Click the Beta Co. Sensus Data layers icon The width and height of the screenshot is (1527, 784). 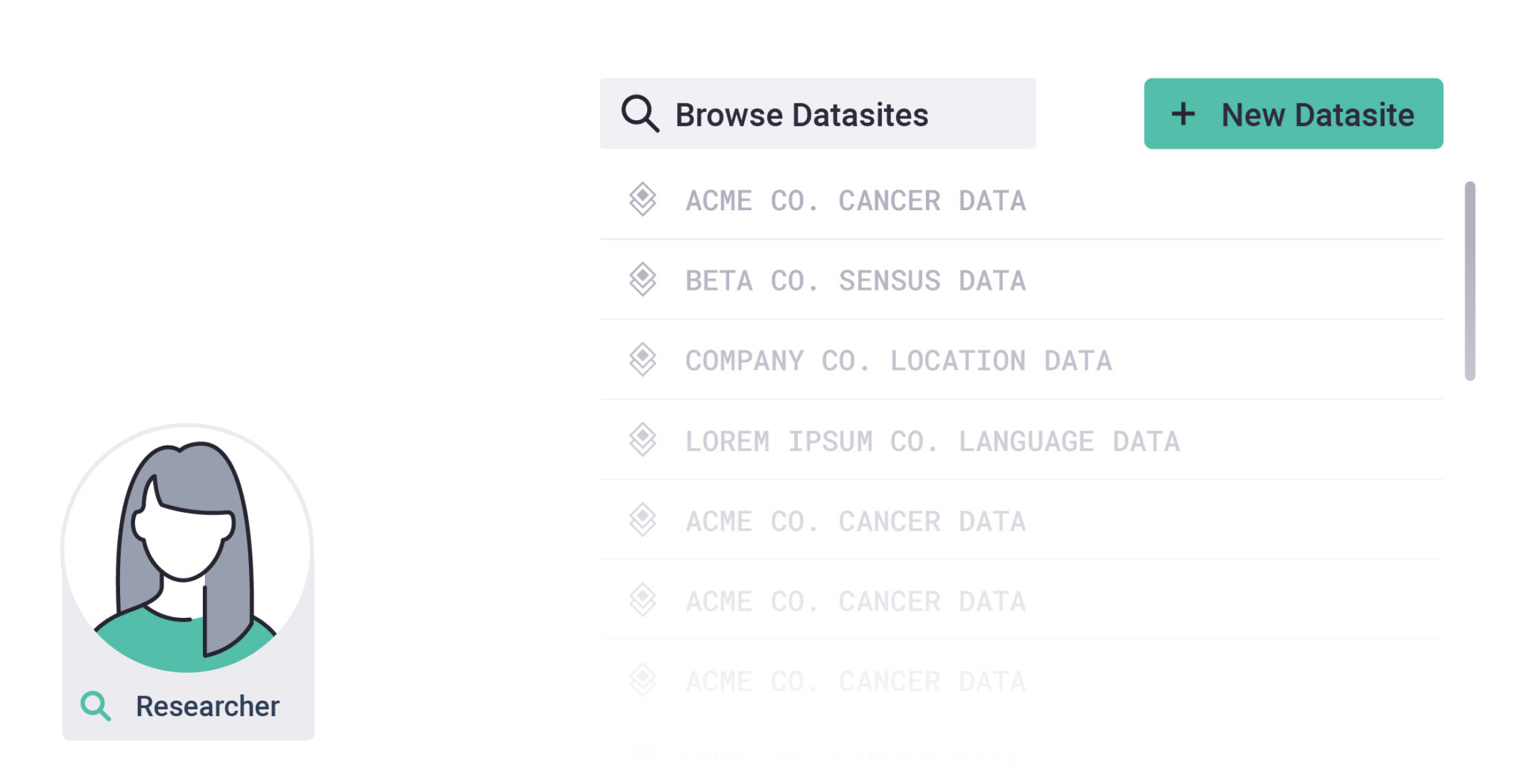[642, 280]
